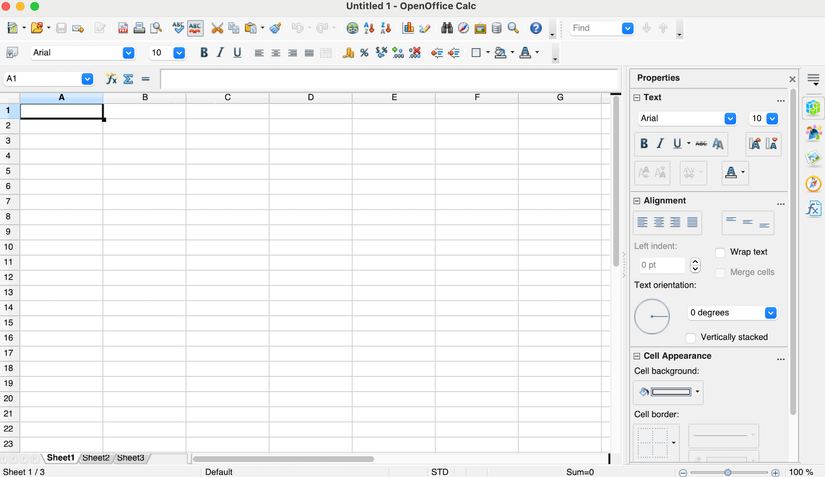Open Find & Replace binoculars icon
Viewport: 825px width, 477px height.
pyautogui.click(x=447, y=28)
